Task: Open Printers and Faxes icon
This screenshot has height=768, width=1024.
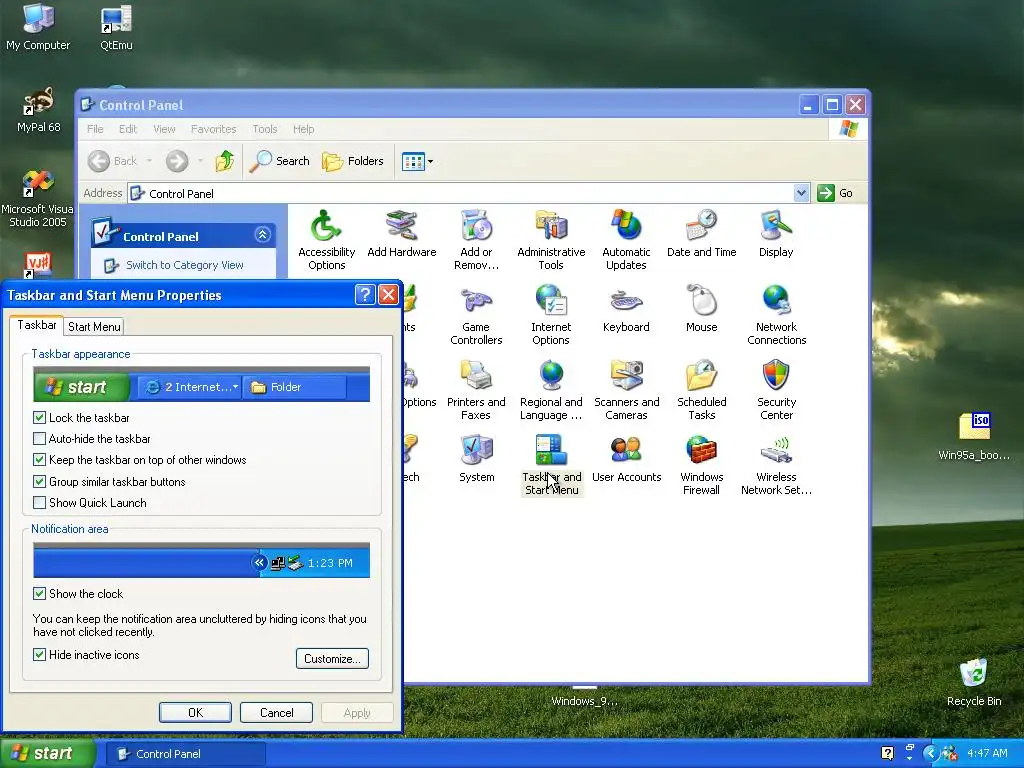Action: [476, 390]
